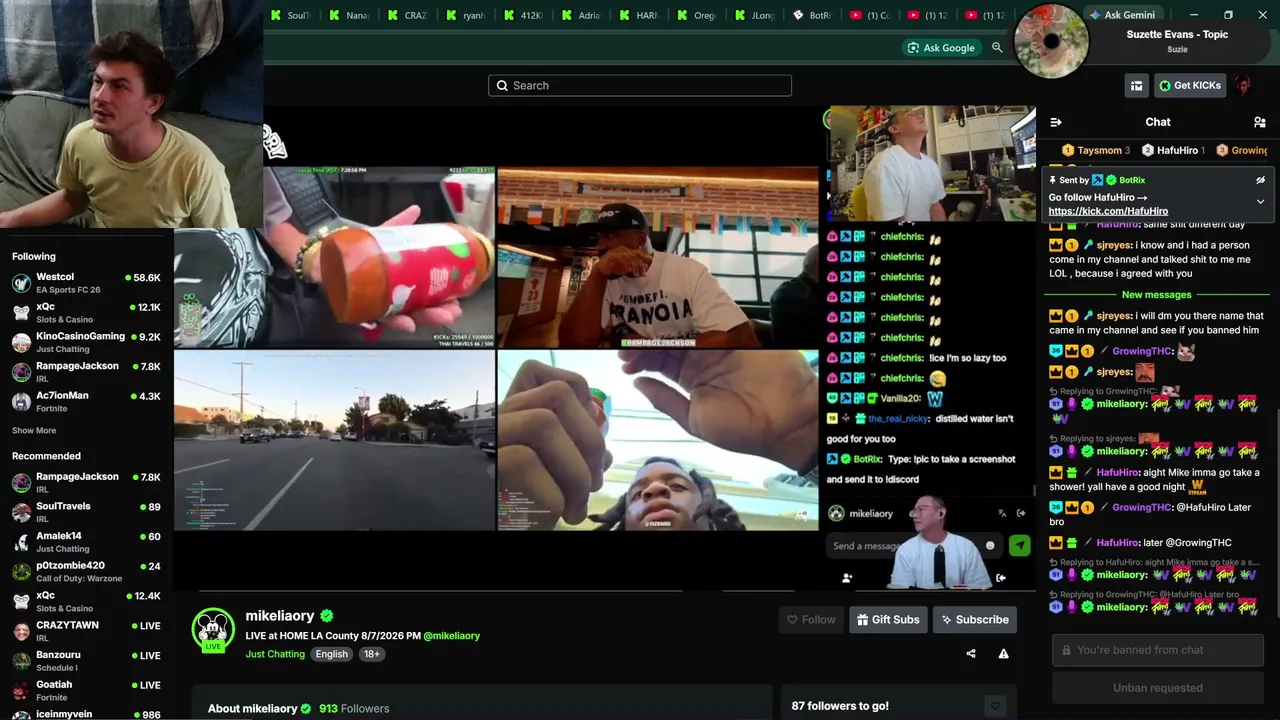
Task: Click the Ask Gemini button
Action: click(1122, 15)
